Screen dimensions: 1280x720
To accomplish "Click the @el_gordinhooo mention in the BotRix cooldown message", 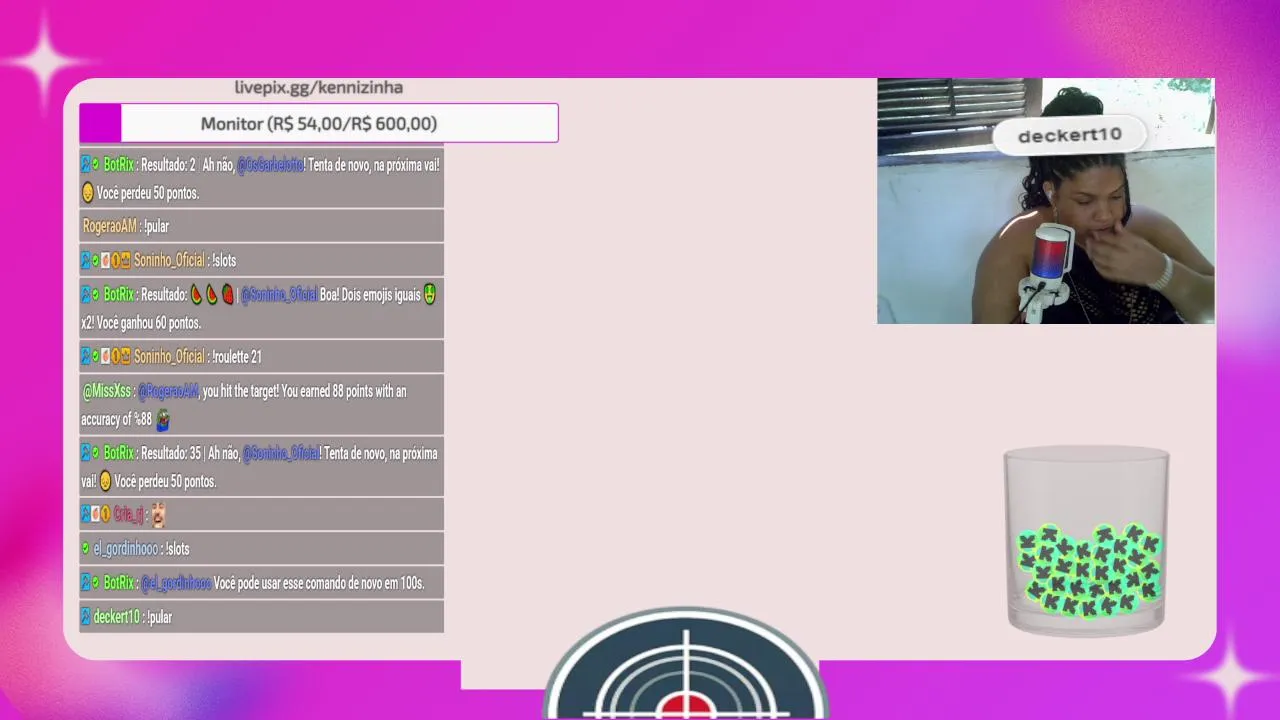I will point(175,583).
